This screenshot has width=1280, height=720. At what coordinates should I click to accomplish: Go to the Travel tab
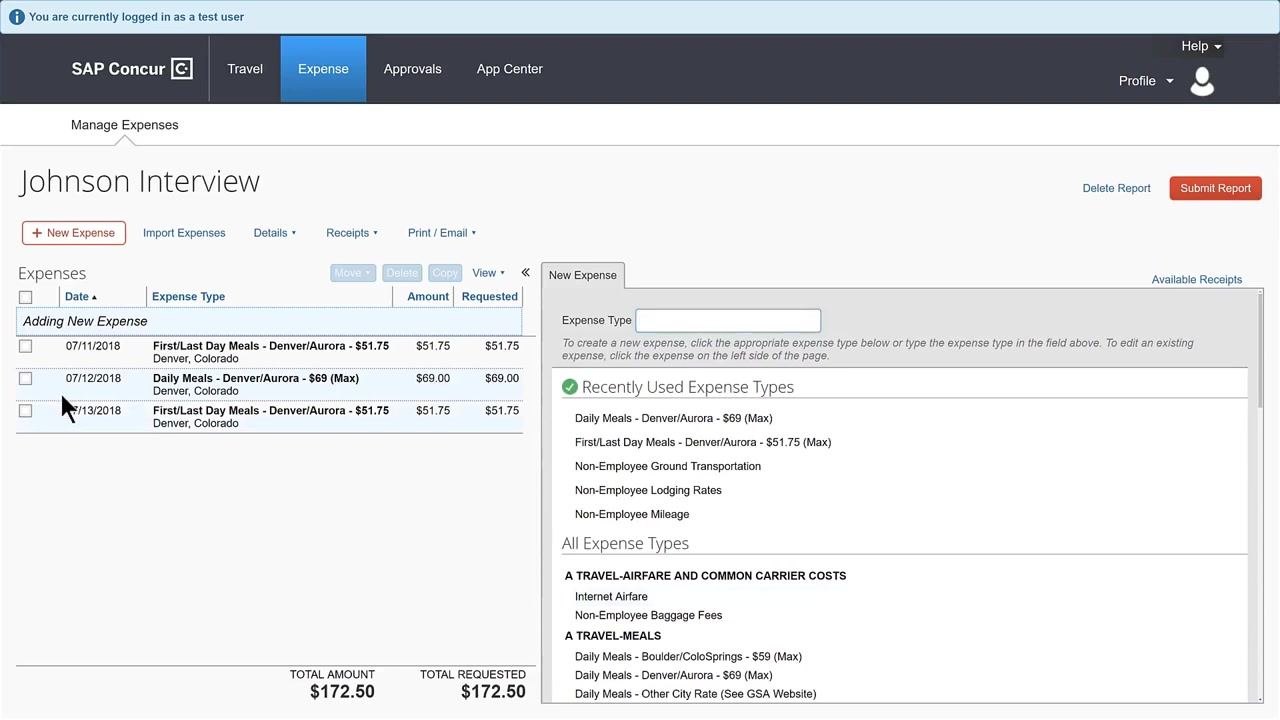coord(245,69)
